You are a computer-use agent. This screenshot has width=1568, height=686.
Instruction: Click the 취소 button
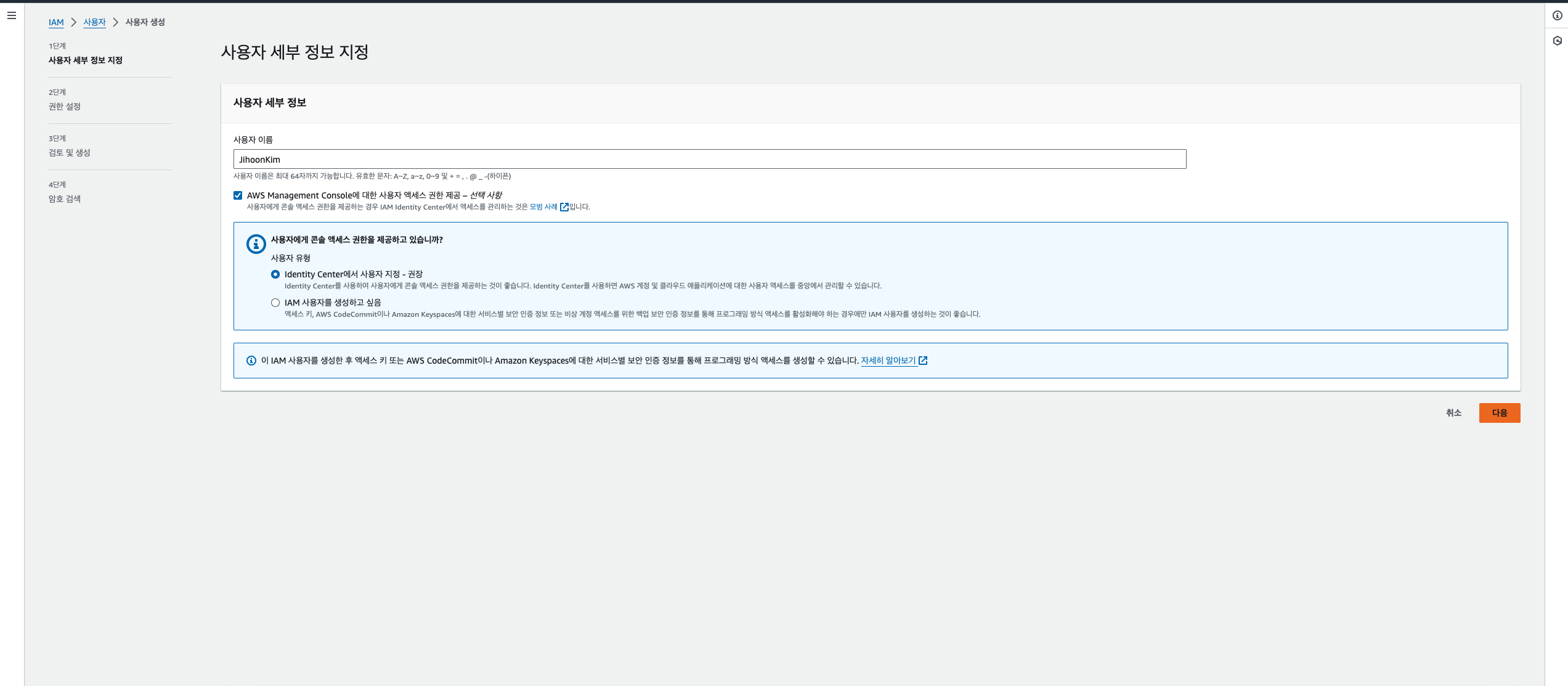tap(1453, 413)
